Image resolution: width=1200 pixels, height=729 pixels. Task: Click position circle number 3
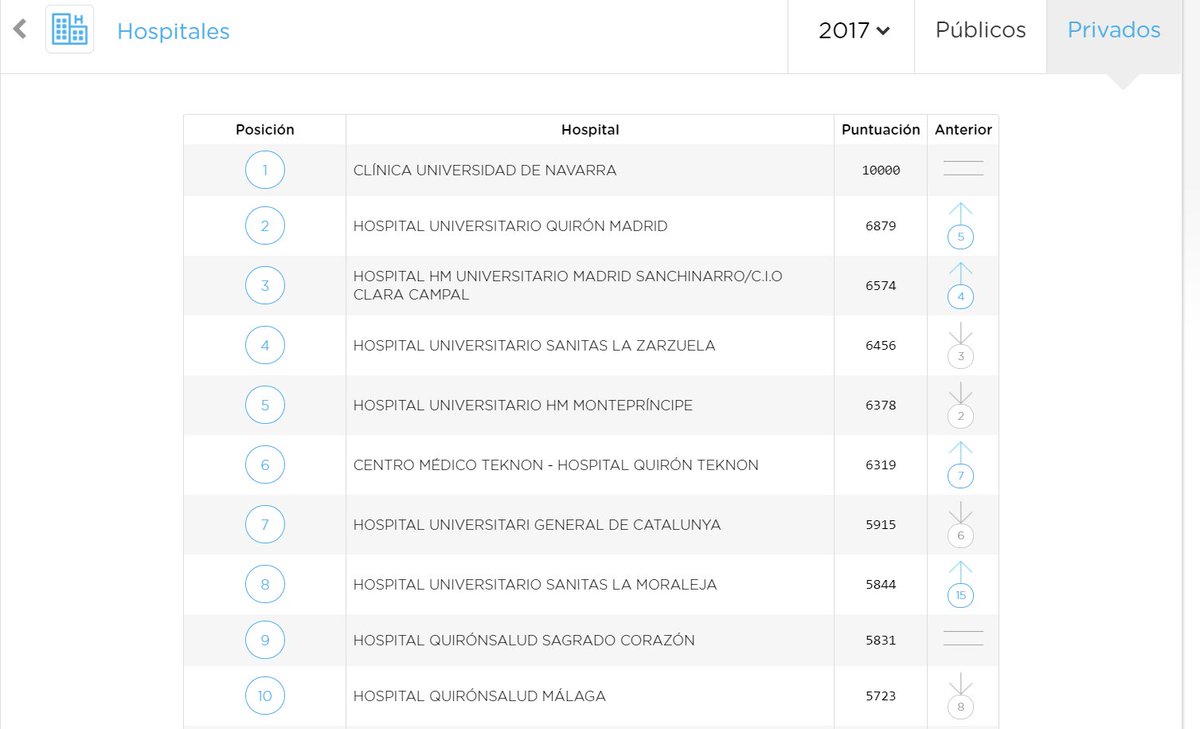pyautogui.click(x=265, y=285)
